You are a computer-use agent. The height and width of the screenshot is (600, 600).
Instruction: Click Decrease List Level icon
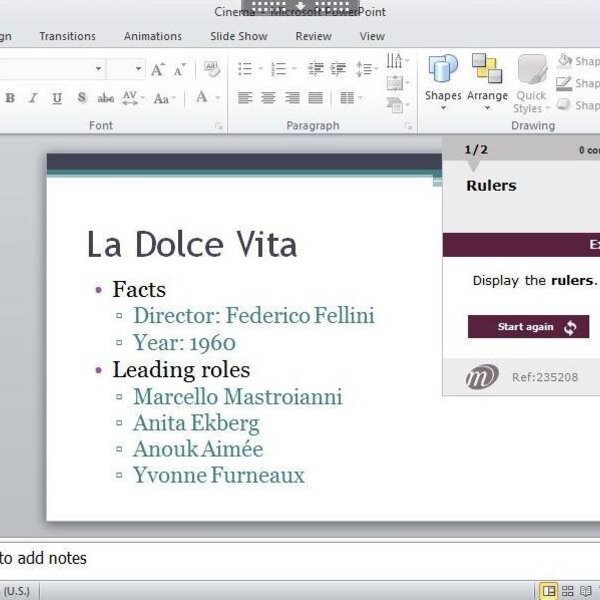click(x=316, y=69)
